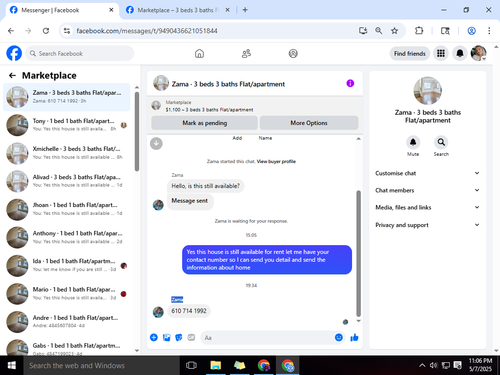The width and height of the screenshot is (500, 375).
Task: Open View buyer profile link
Action: (276, 161)
